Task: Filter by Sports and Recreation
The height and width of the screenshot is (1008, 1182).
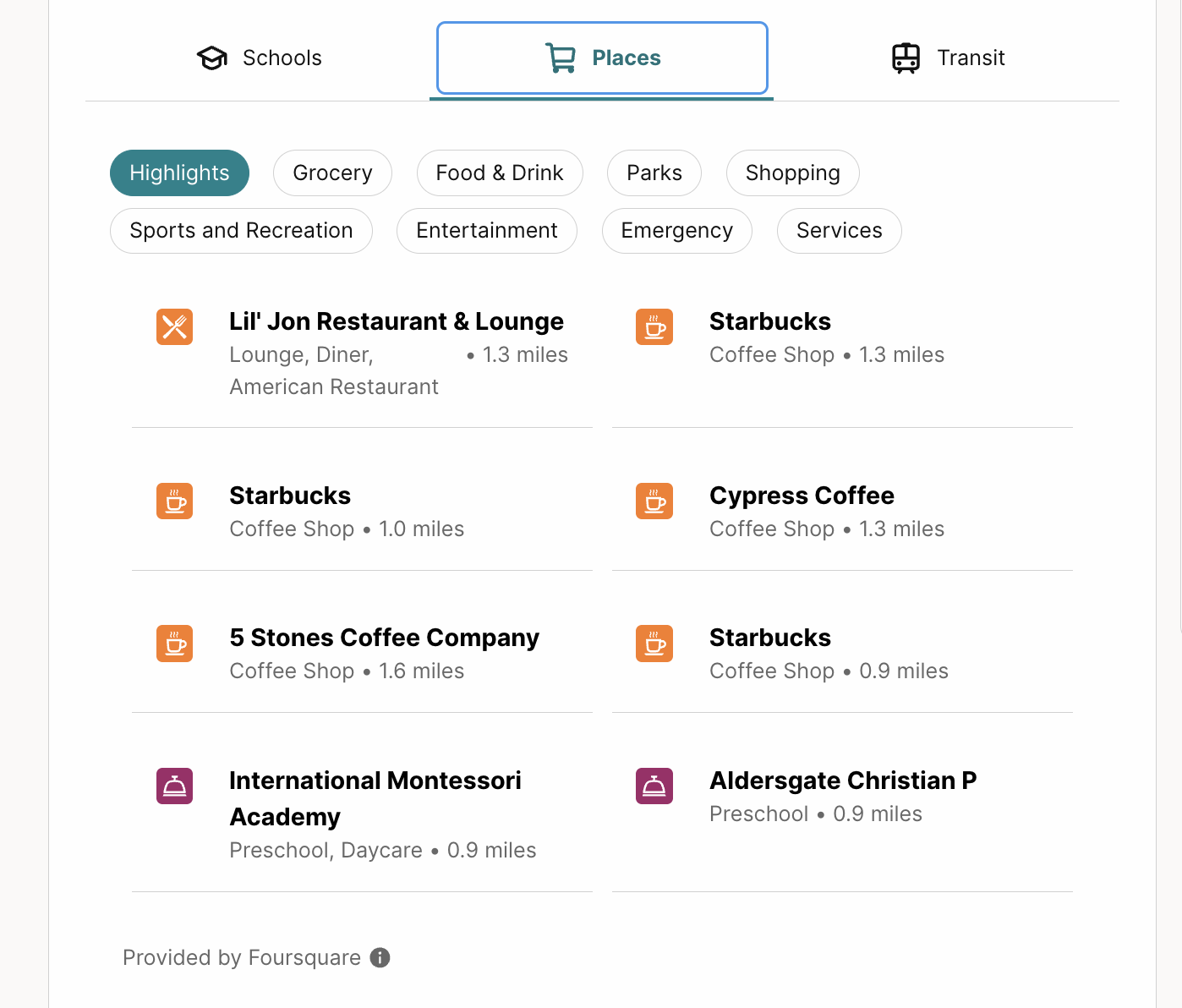Action: [241, 230]
